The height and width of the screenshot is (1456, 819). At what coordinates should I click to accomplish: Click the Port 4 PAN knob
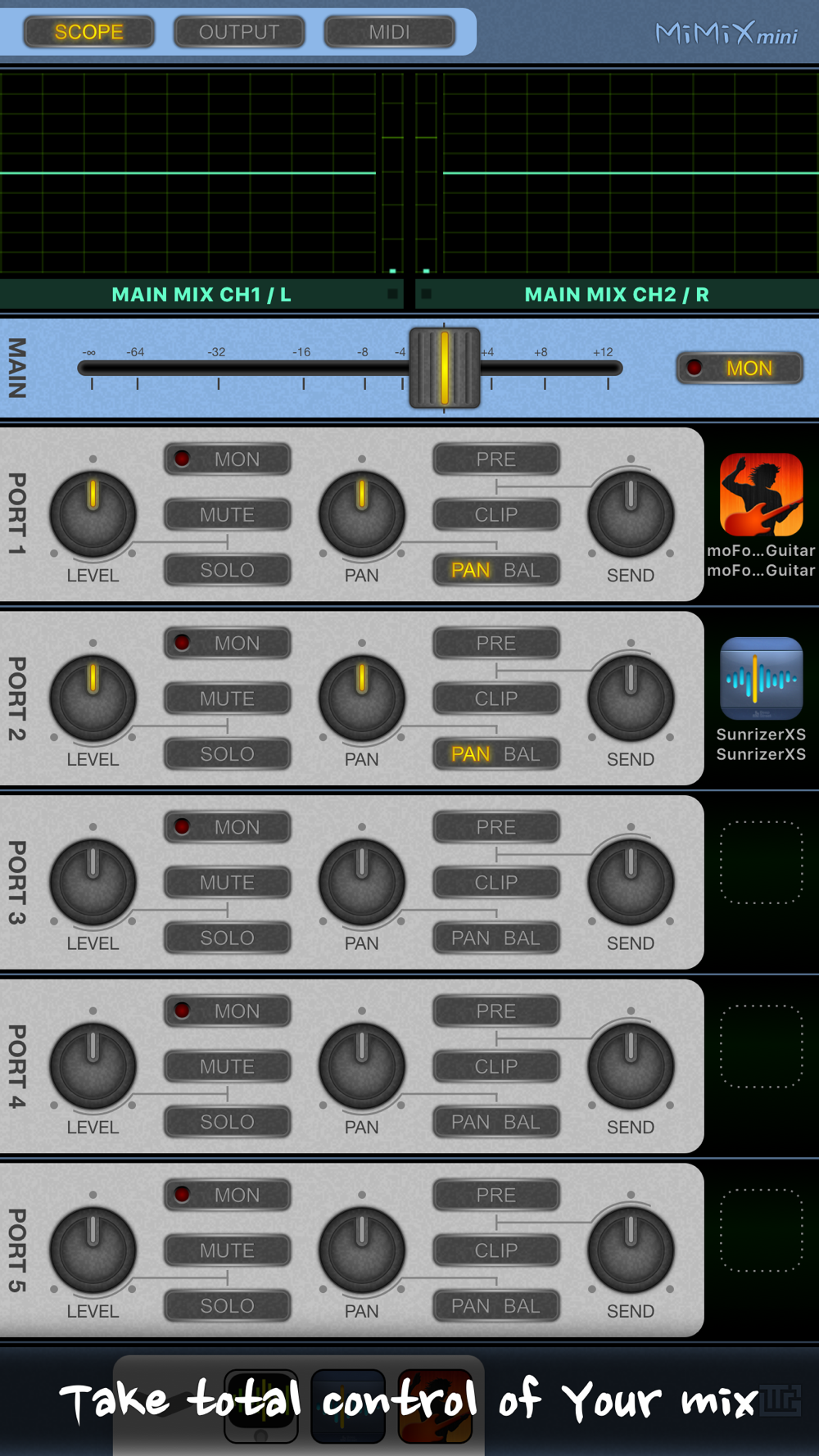pyautogui.click(x=361, y=1067)
